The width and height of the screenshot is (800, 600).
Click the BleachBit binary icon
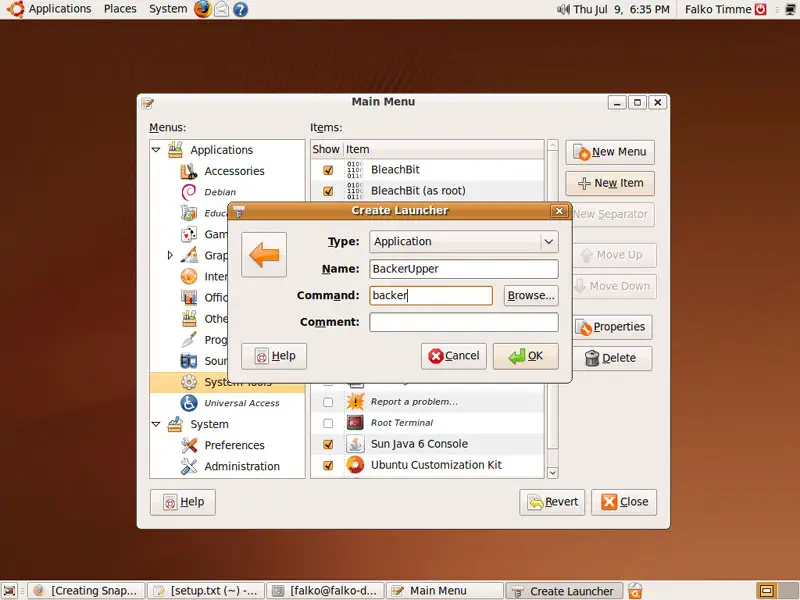coord(355,169)
